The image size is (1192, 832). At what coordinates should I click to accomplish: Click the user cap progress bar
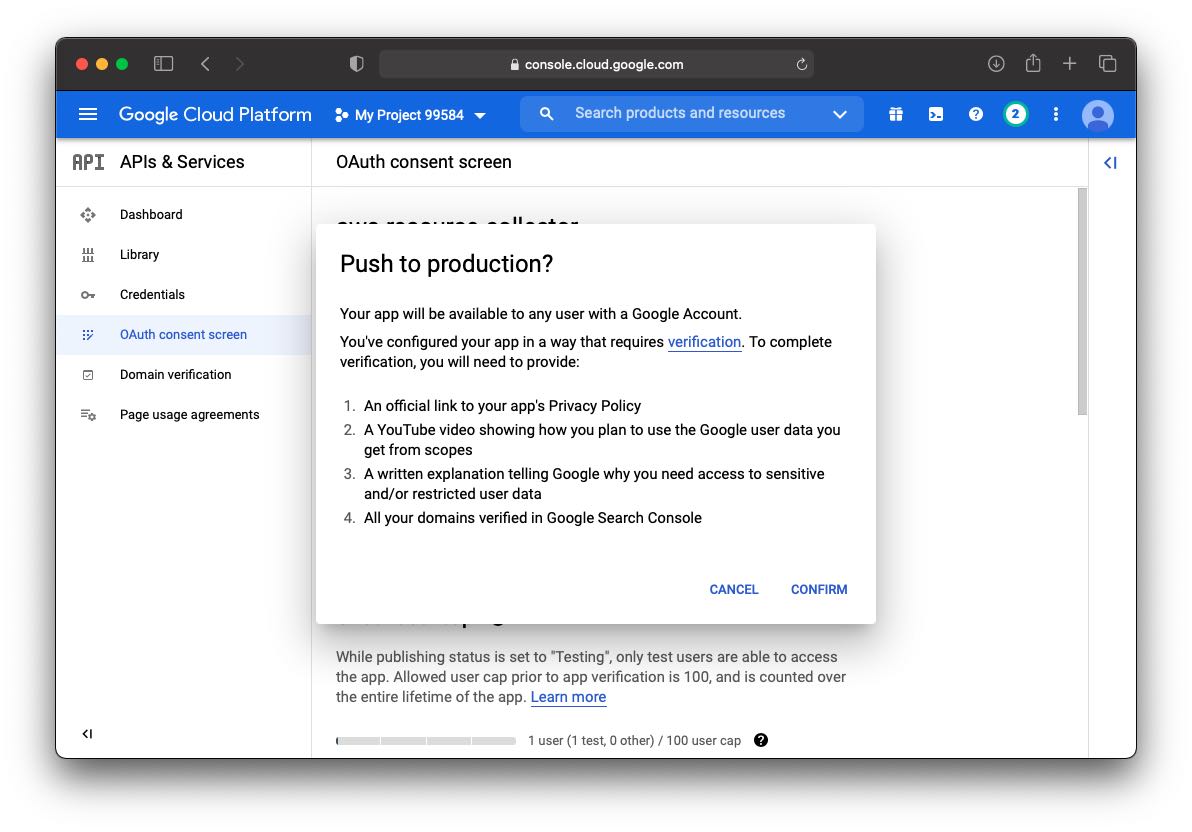(426, 741)
